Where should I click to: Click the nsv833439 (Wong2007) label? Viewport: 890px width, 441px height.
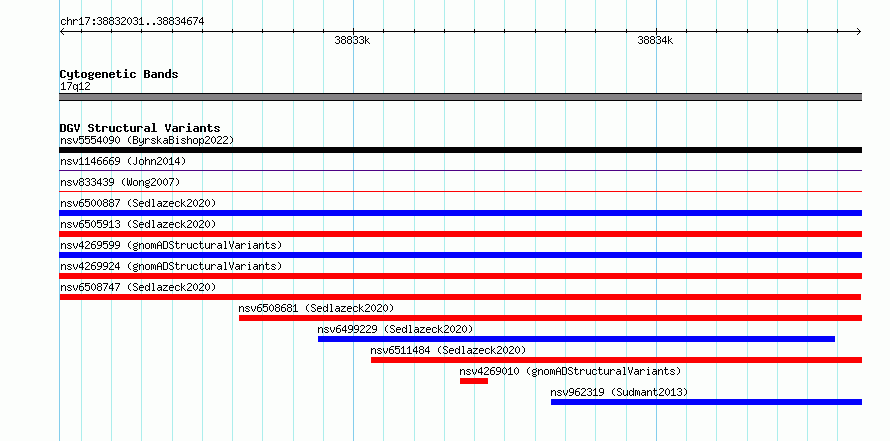pyautogui.click(x=120, y=182)
